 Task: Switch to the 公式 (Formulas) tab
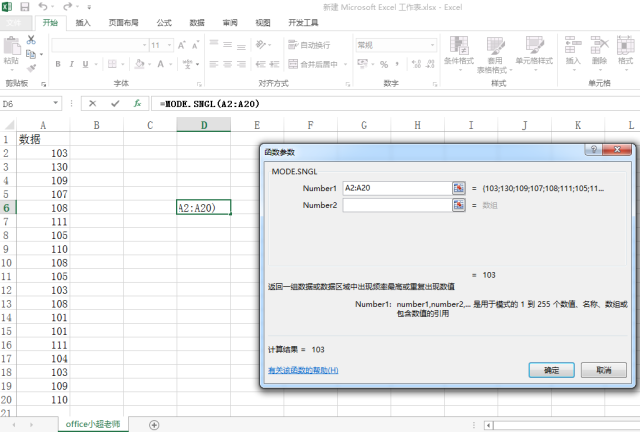(x=164, y=22)
